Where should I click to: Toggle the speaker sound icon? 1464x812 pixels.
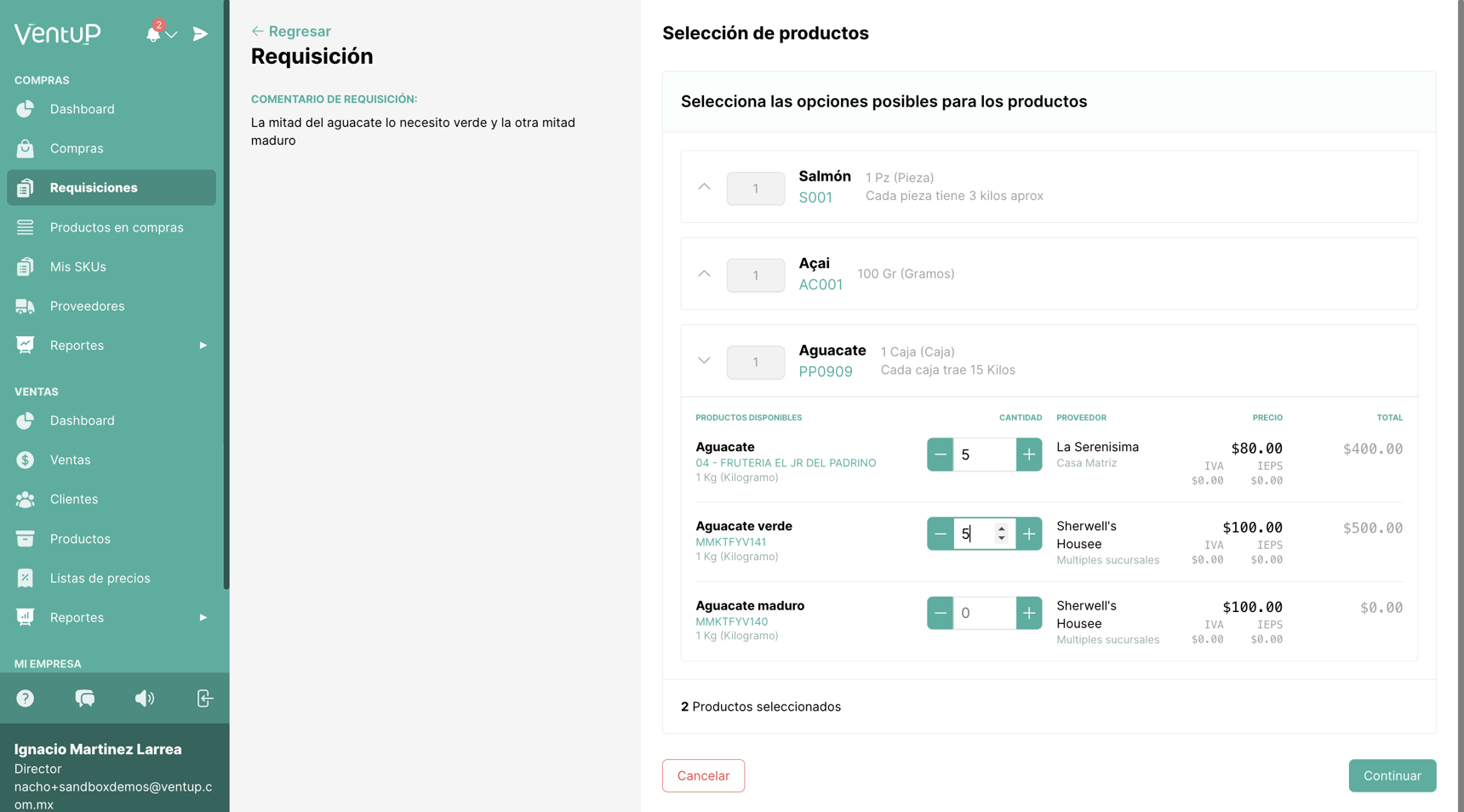click(145, 698)
